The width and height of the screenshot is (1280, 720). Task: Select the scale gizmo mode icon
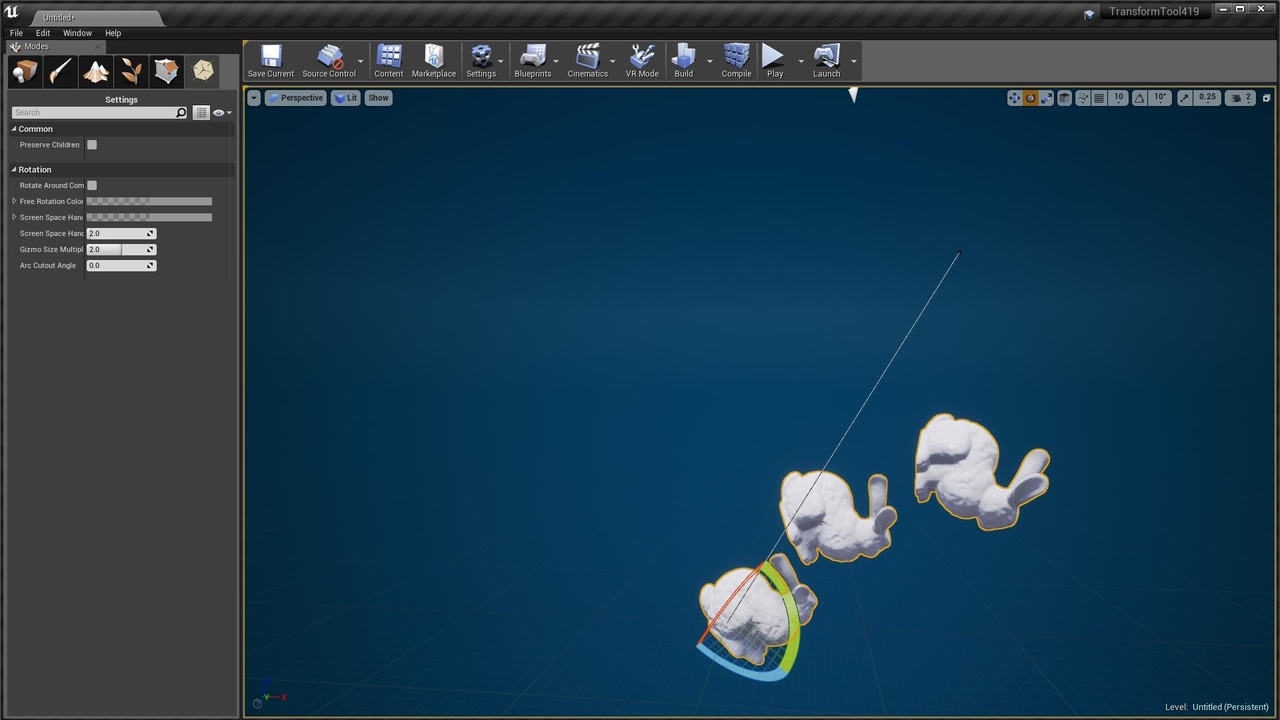click(x=1046, y=98)
